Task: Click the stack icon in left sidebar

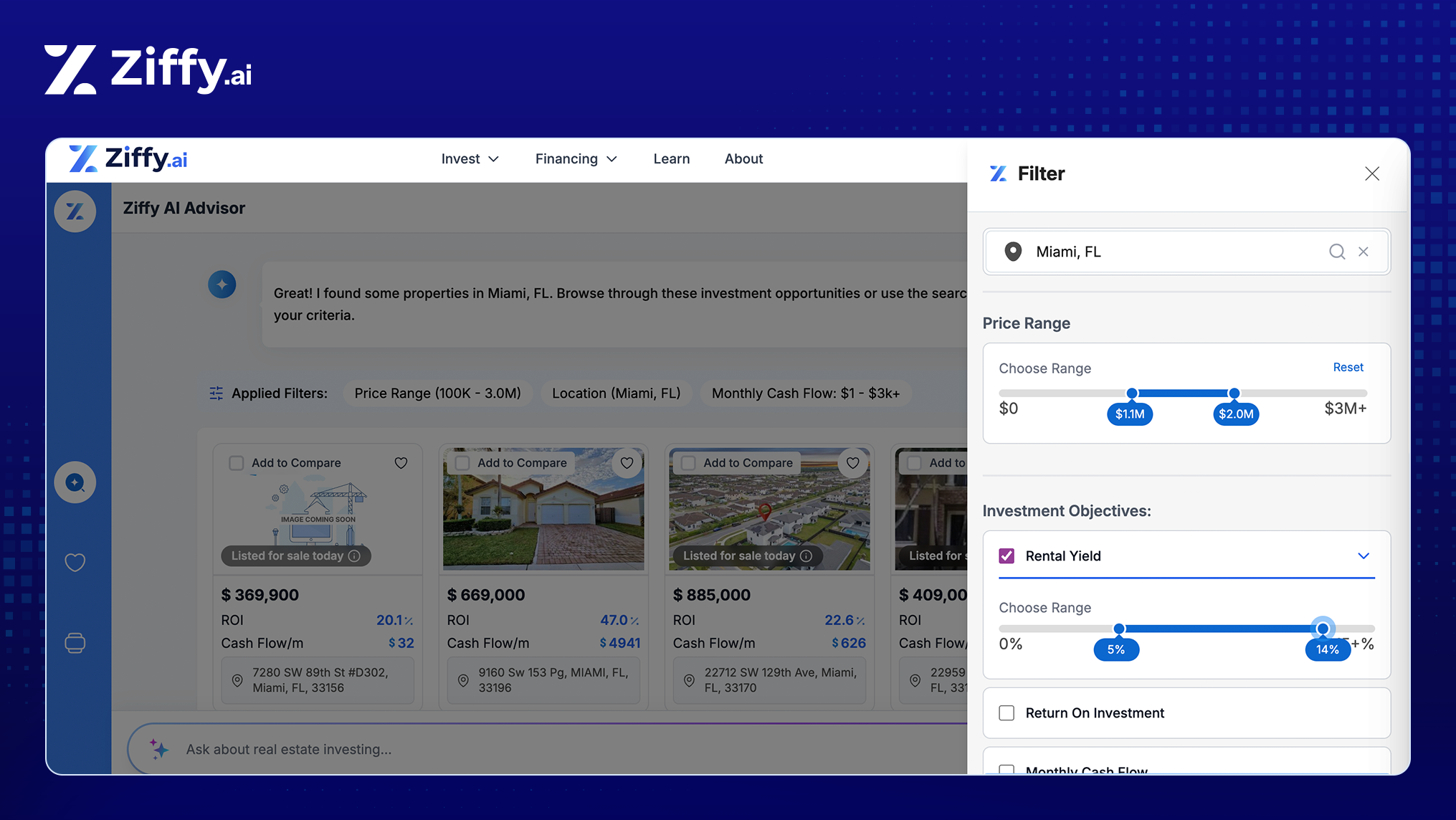Action: point(75,643)
